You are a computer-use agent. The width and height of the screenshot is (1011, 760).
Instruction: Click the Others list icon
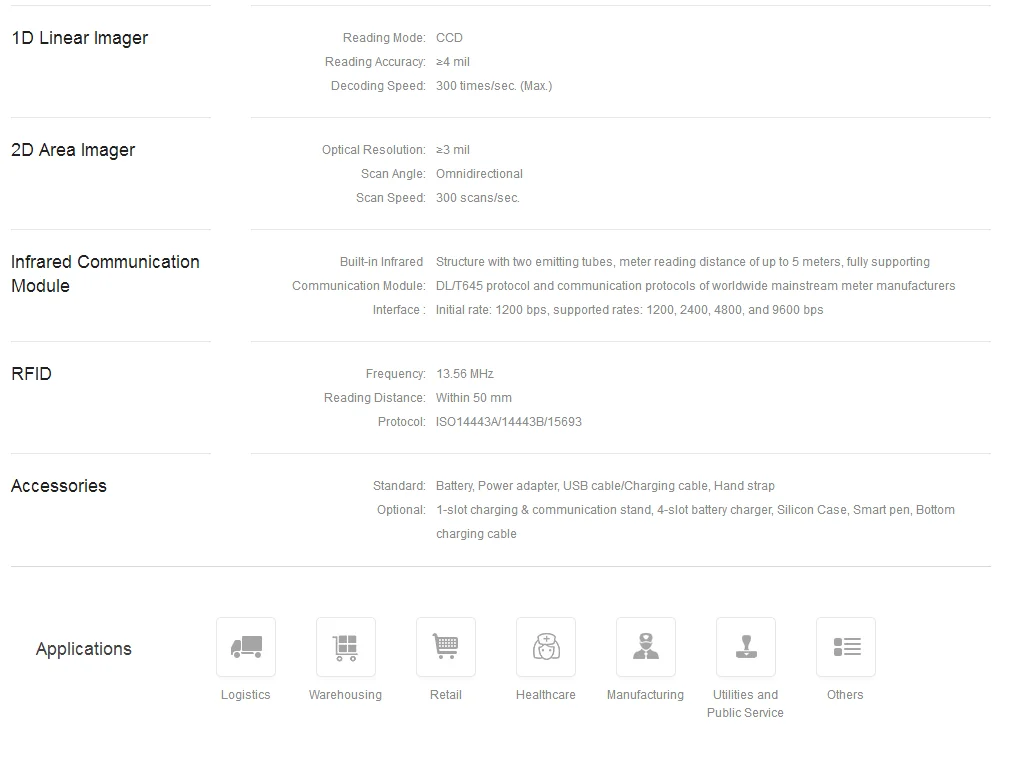click(846, 647)
